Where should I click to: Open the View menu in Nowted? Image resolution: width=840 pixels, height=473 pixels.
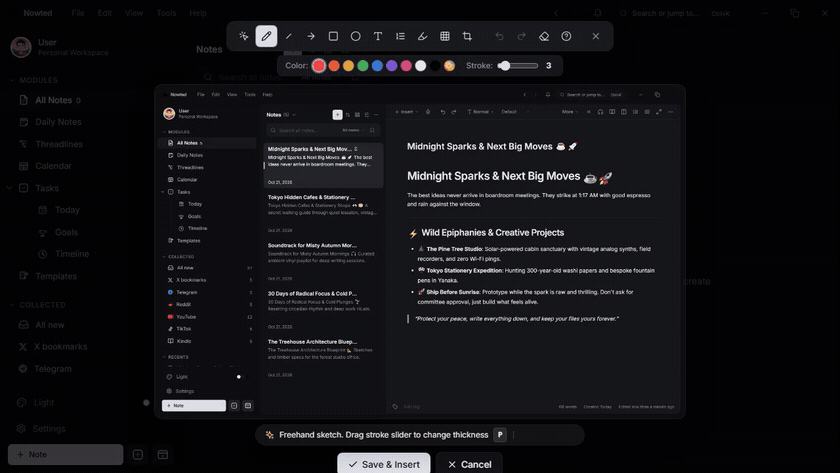click(x=134, y=13)
